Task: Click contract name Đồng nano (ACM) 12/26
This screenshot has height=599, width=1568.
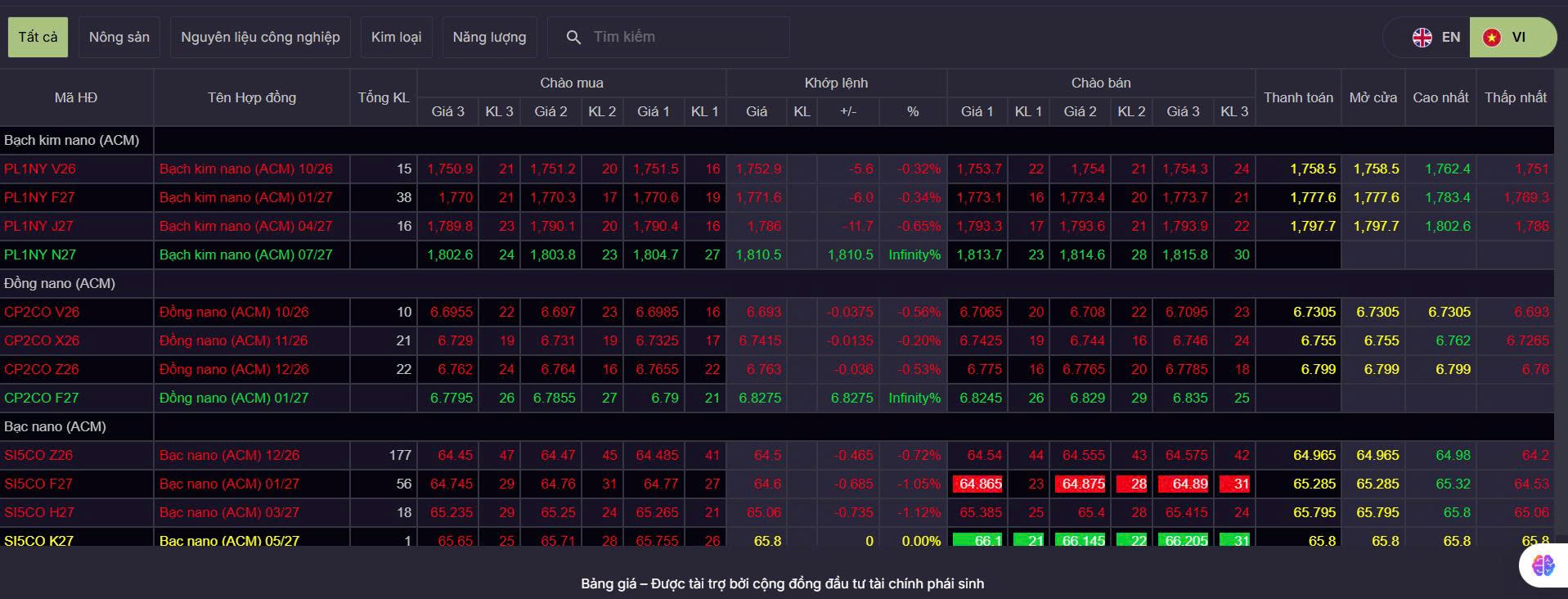Action: click(234, 369)
